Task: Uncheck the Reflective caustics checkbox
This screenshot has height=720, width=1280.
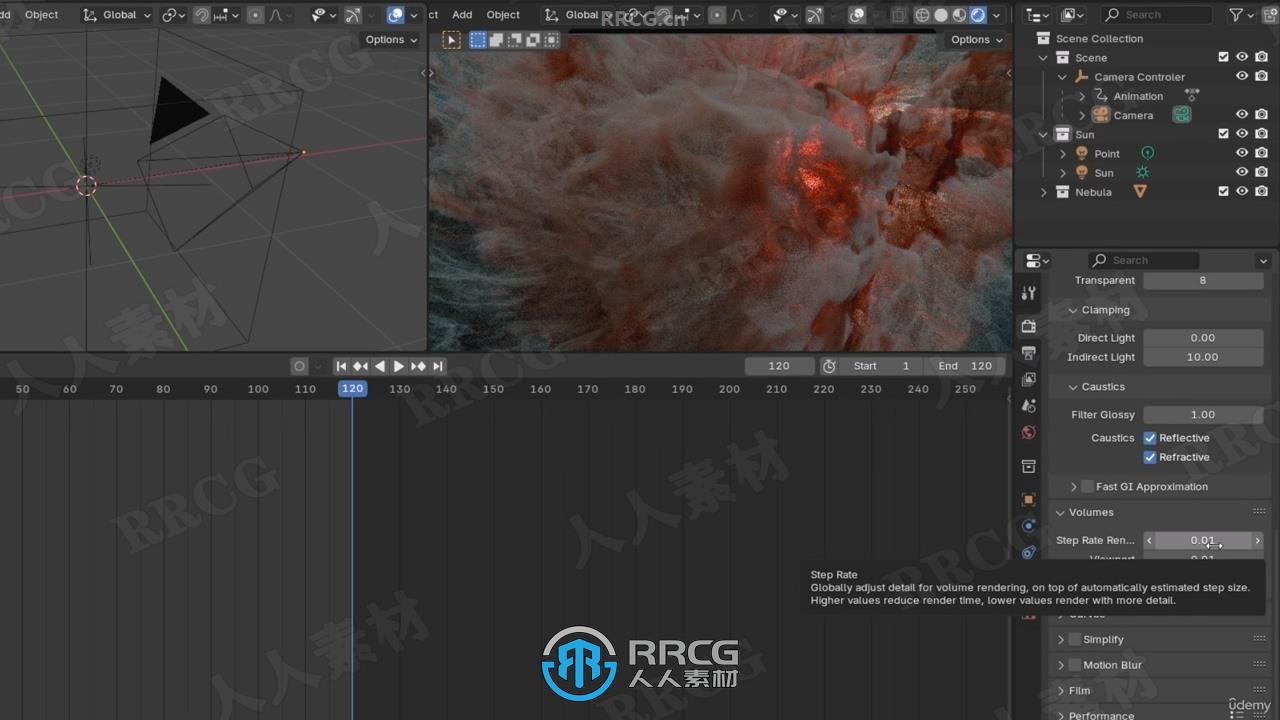Action: 1150,438
